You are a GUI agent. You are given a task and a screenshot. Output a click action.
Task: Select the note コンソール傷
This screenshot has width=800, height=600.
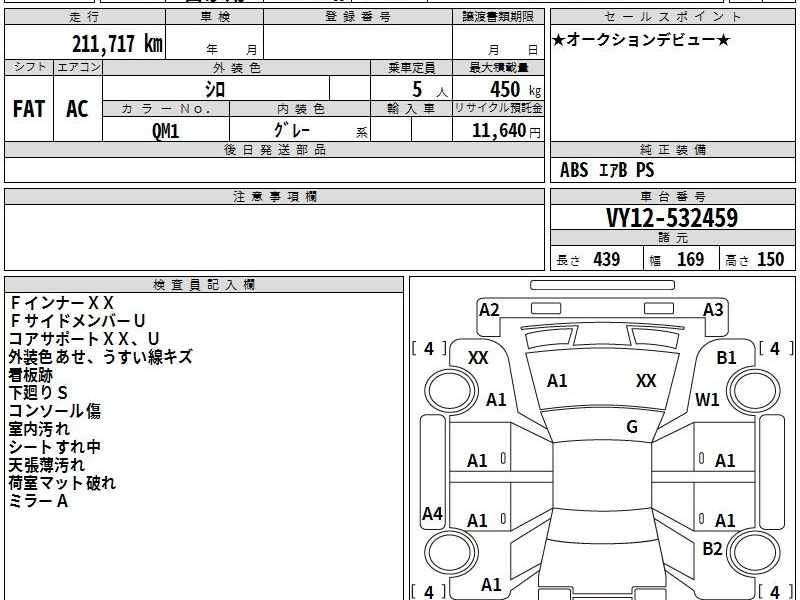tap(55, 411)
